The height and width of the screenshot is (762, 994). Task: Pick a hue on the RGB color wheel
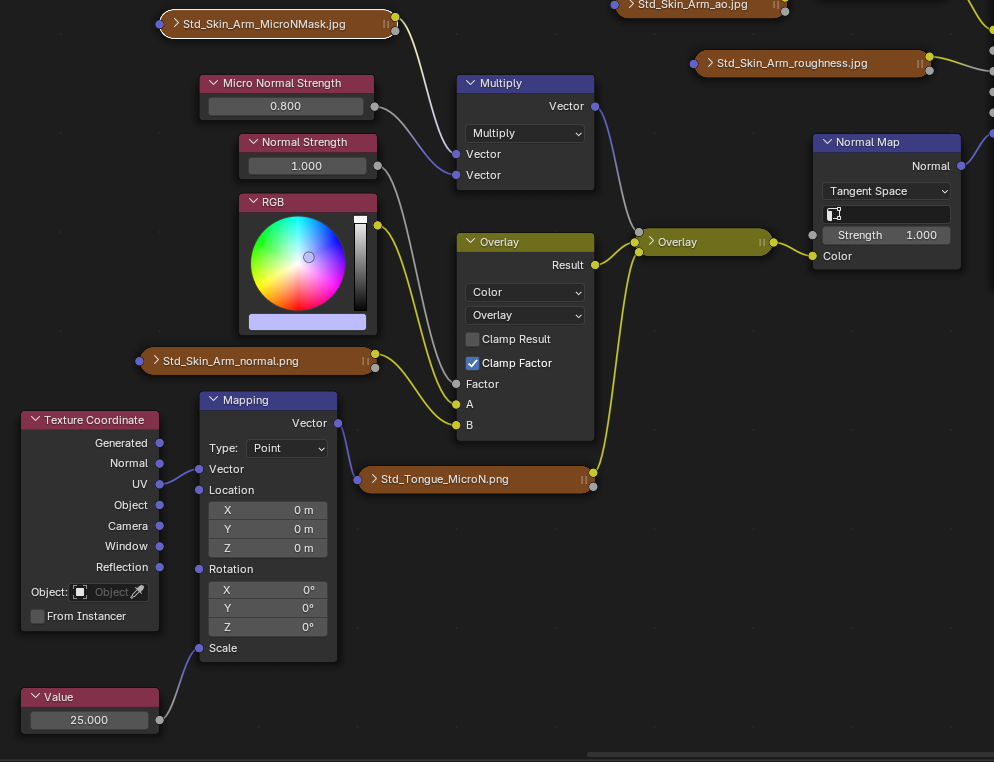[x=297, y=263]
